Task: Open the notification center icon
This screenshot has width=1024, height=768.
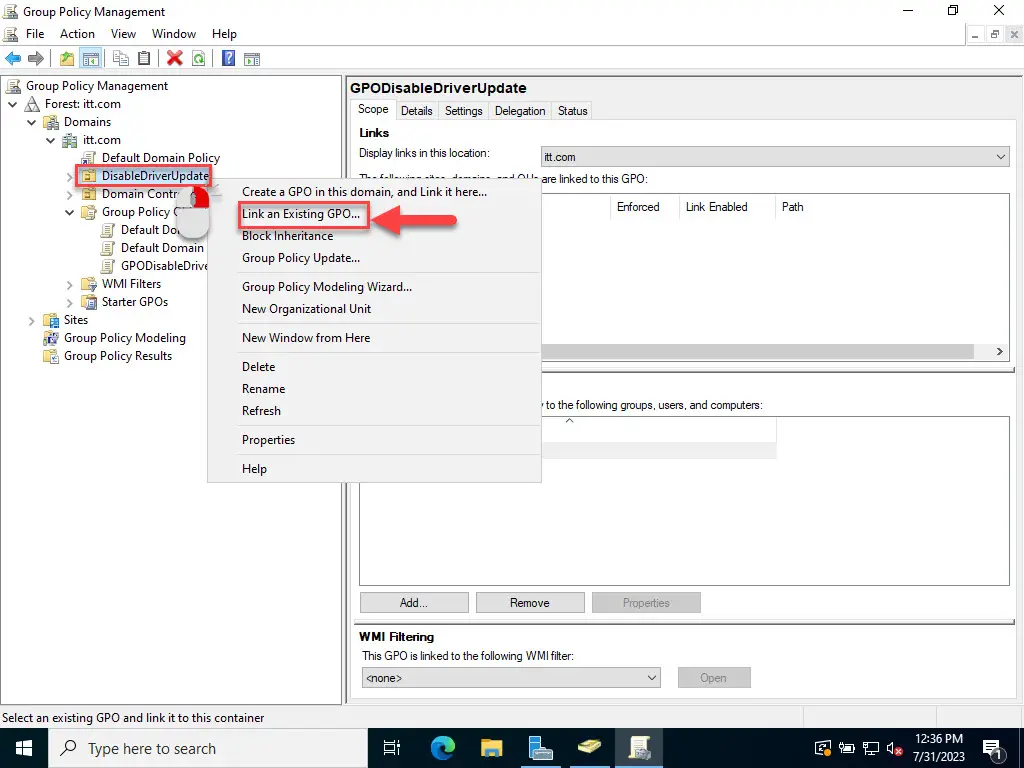Action: tap(993, 748)
